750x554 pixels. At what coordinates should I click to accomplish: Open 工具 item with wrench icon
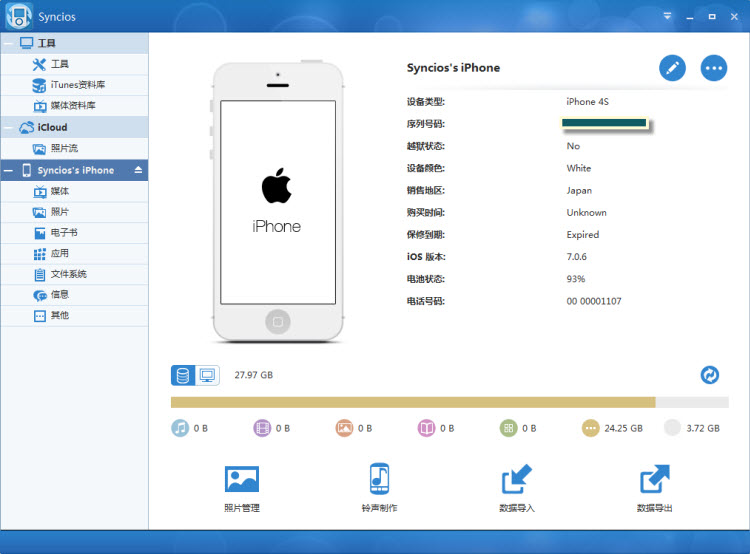[x=74, y=64]
